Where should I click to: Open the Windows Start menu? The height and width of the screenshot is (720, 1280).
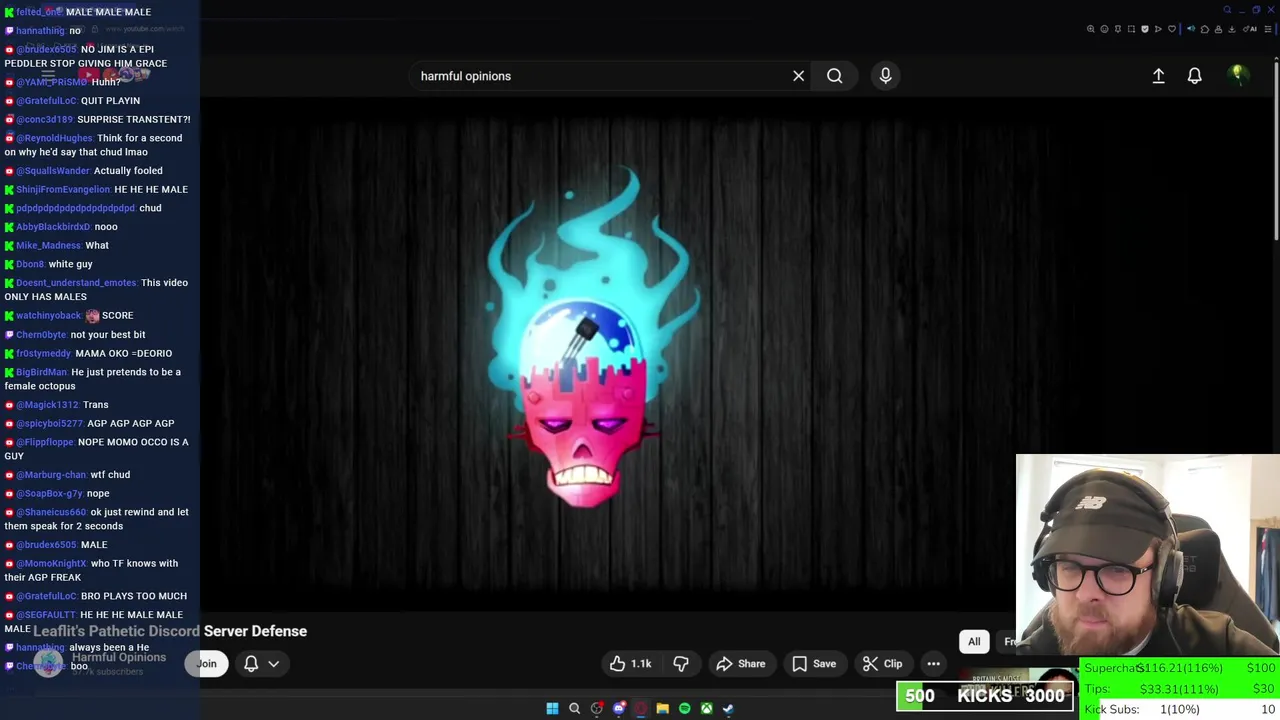coord(552,709)
